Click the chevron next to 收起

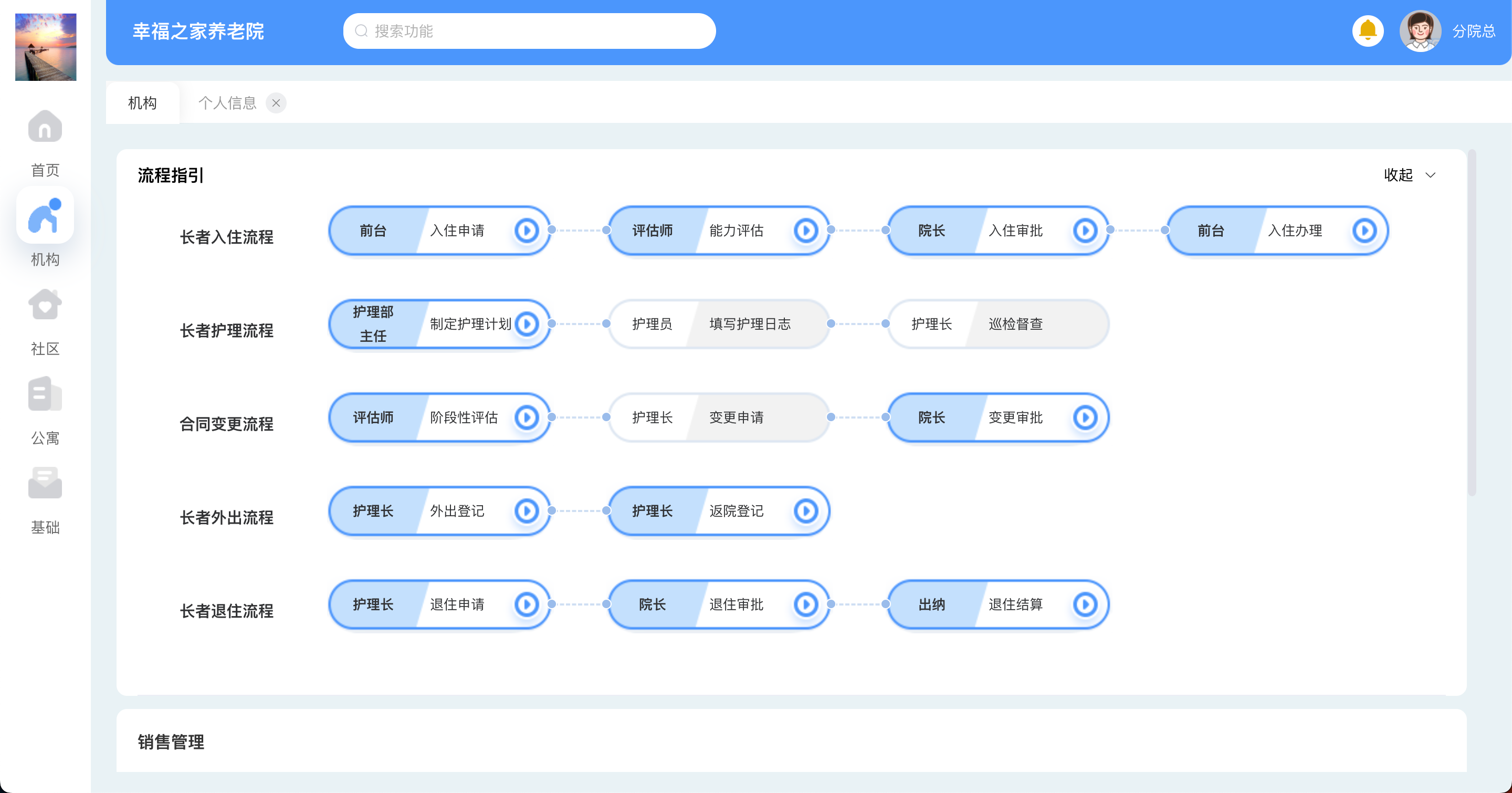(x=1431, y=175)
